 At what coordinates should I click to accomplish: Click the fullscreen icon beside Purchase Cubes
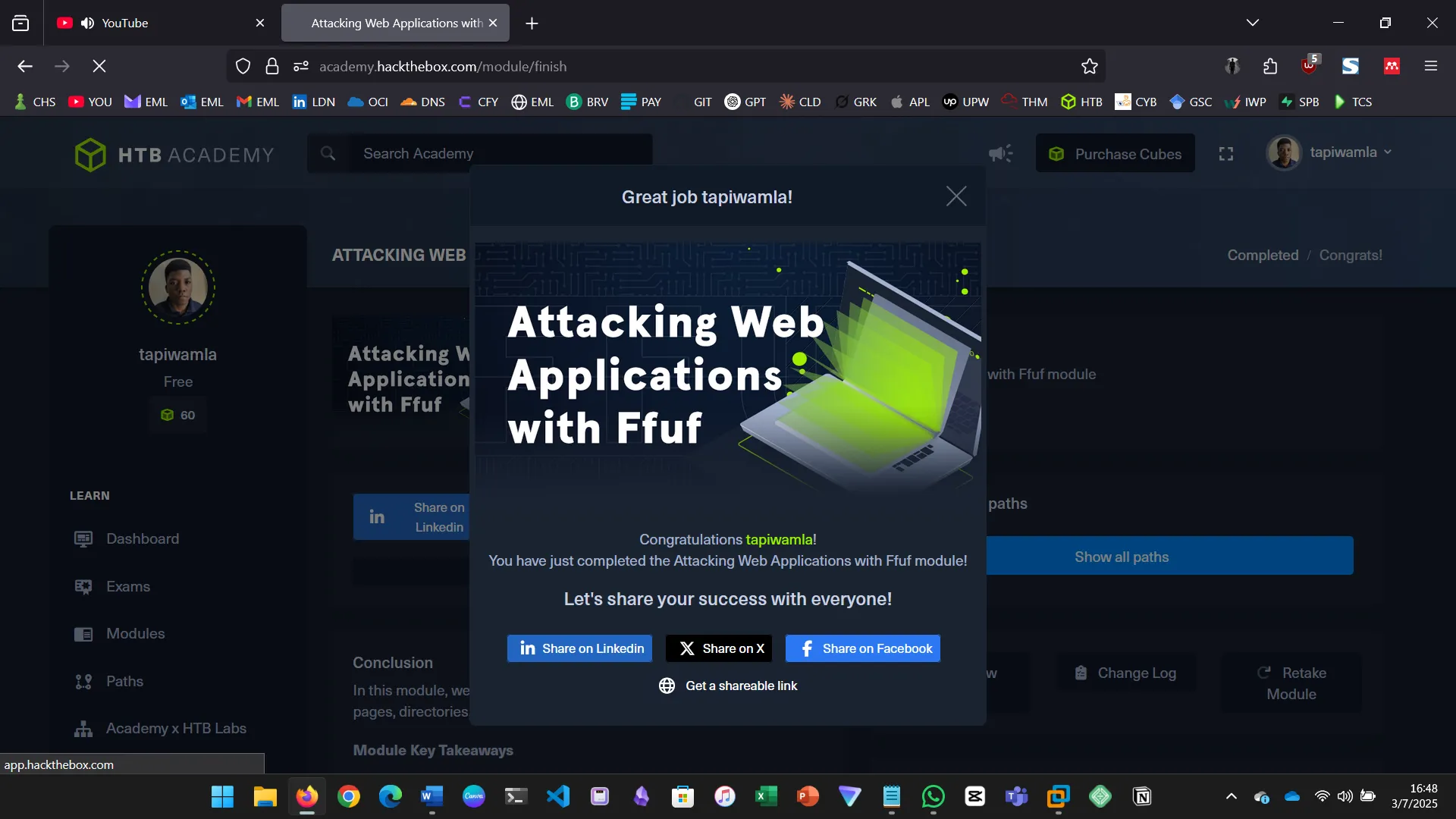click(x=1225, y=153)
